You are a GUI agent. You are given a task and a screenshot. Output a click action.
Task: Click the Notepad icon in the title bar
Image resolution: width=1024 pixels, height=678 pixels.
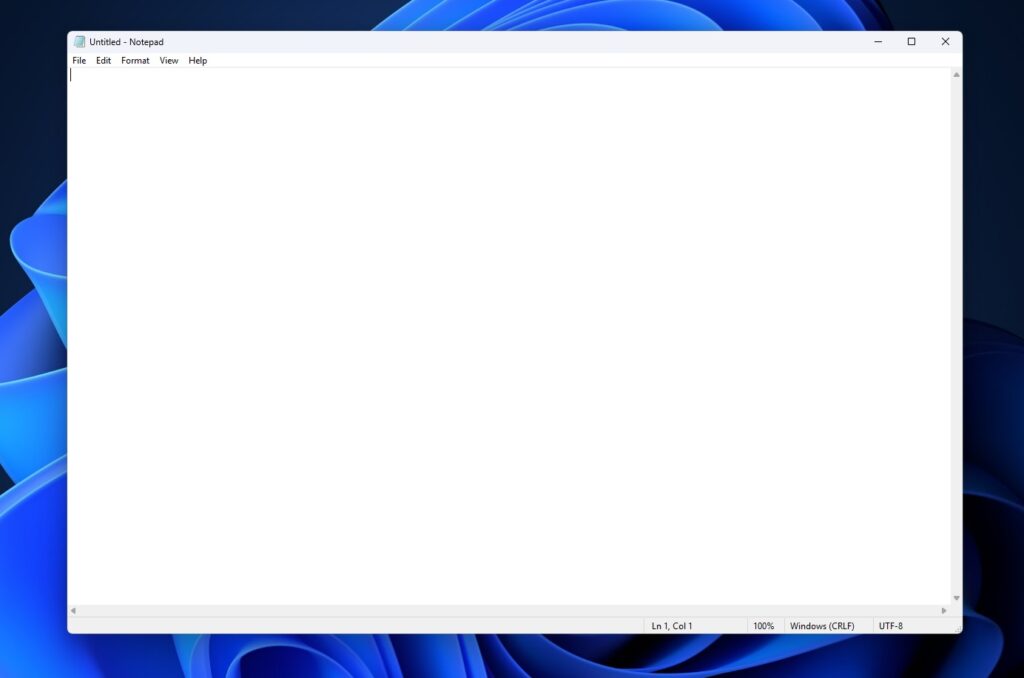[78, 41]
